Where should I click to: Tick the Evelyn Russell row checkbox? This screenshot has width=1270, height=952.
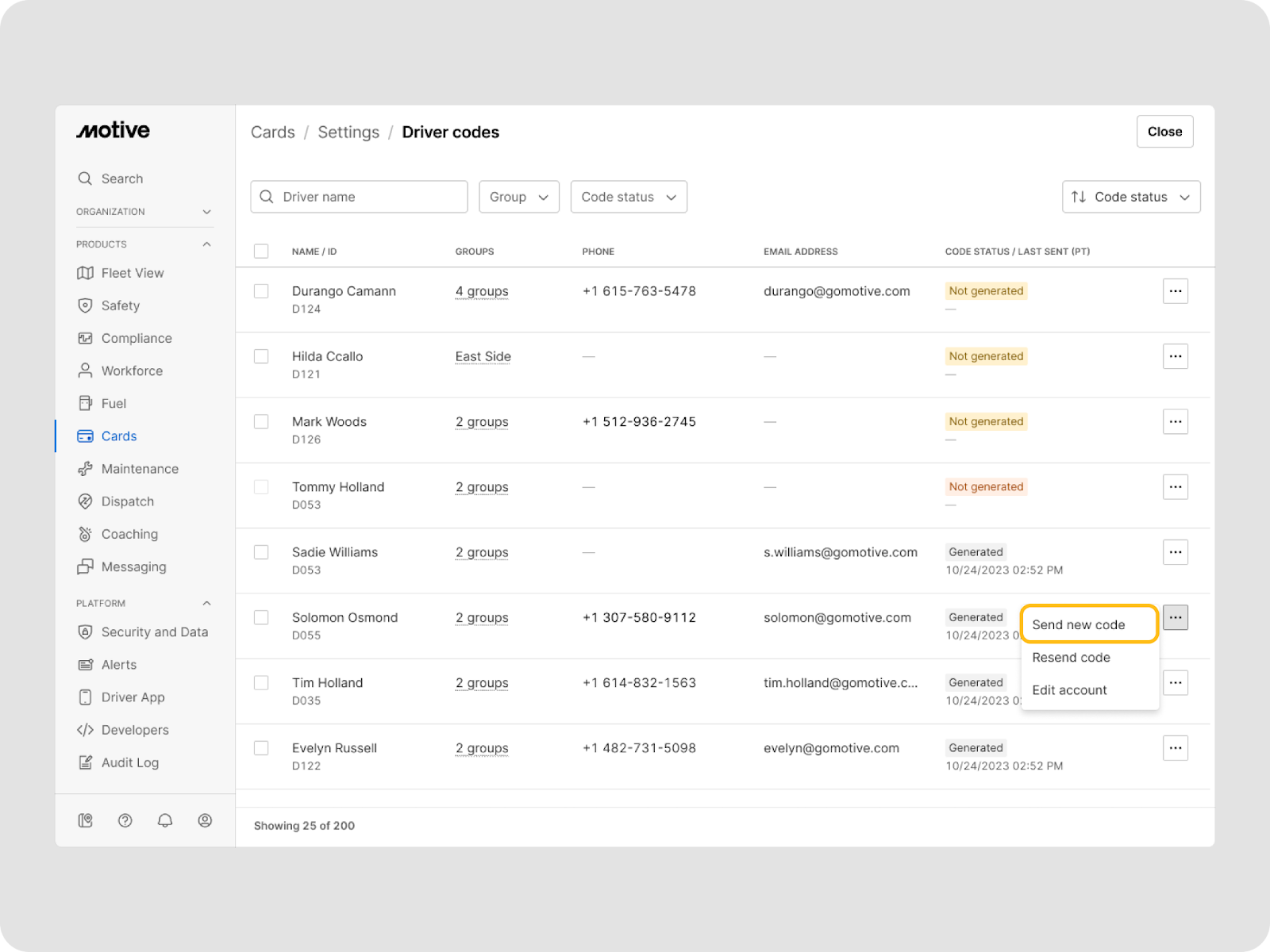pos(261,748)
